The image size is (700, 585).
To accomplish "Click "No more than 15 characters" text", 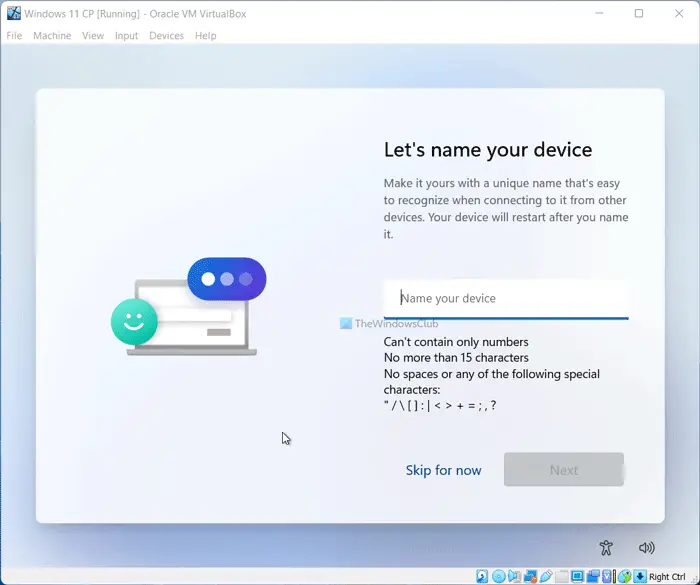I will (456, 358).
